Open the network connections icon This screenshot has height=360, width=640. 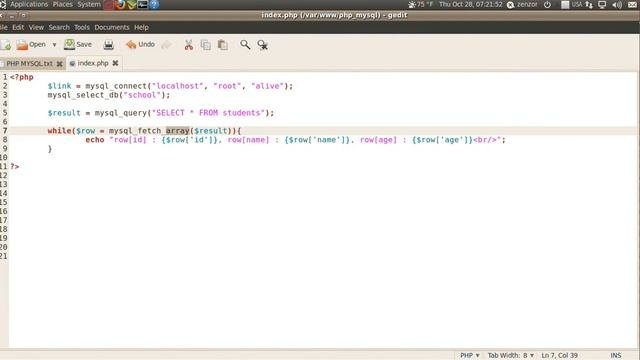[589, 4]
